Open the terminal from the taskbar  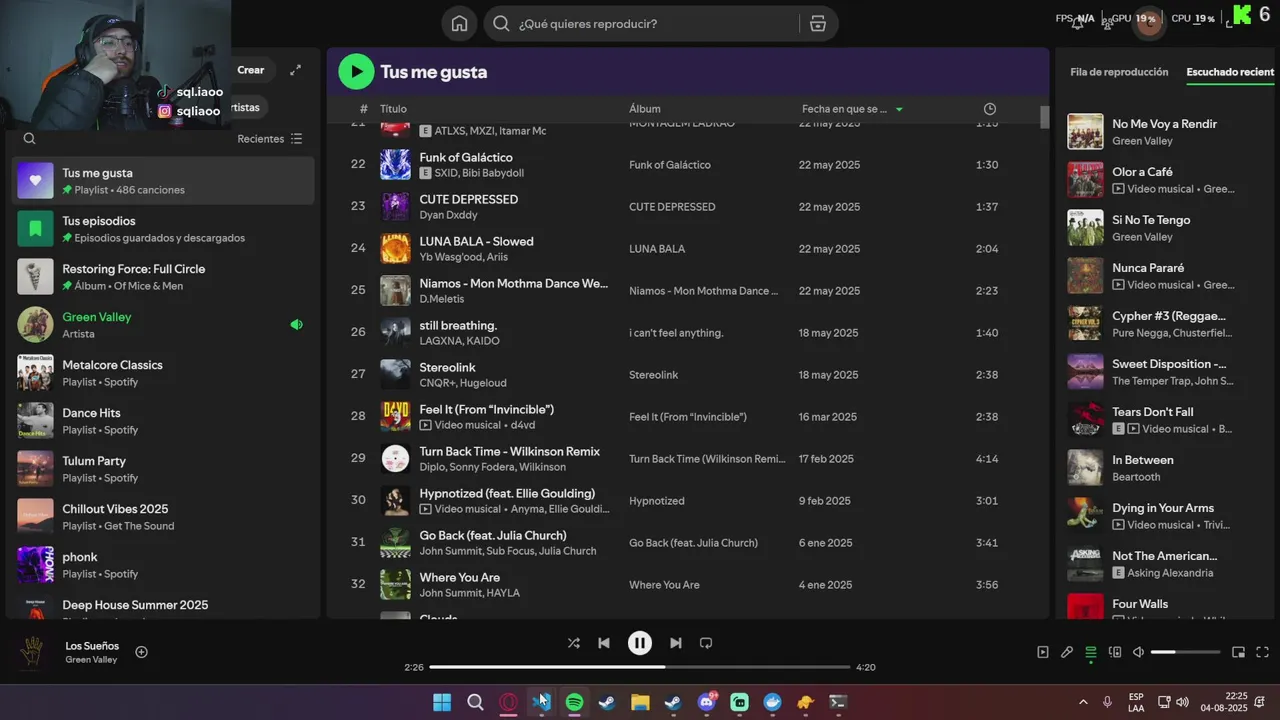[x=838, y=702]
